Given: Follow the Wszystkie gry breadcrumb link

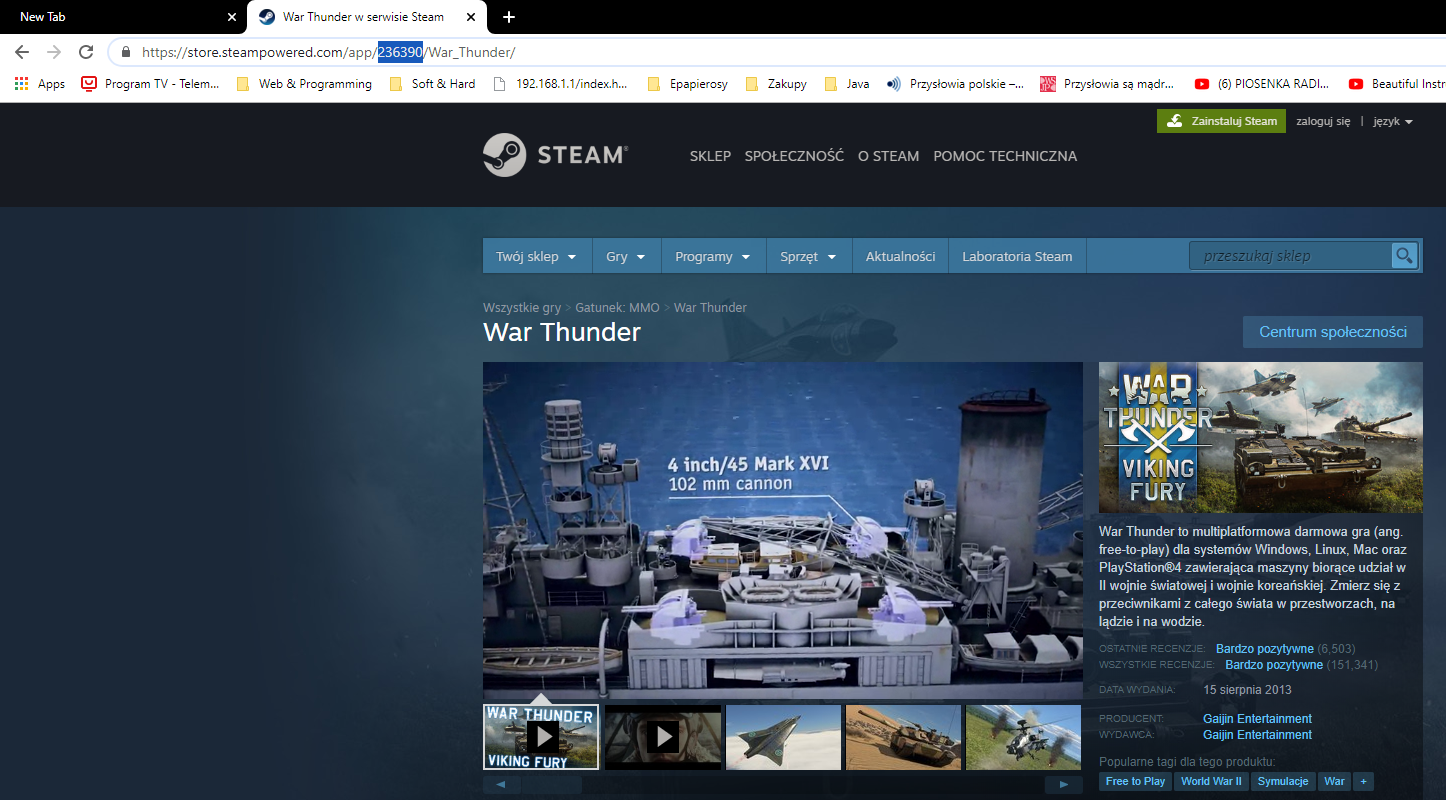Looking at the screenshot, I should point(522,307).
